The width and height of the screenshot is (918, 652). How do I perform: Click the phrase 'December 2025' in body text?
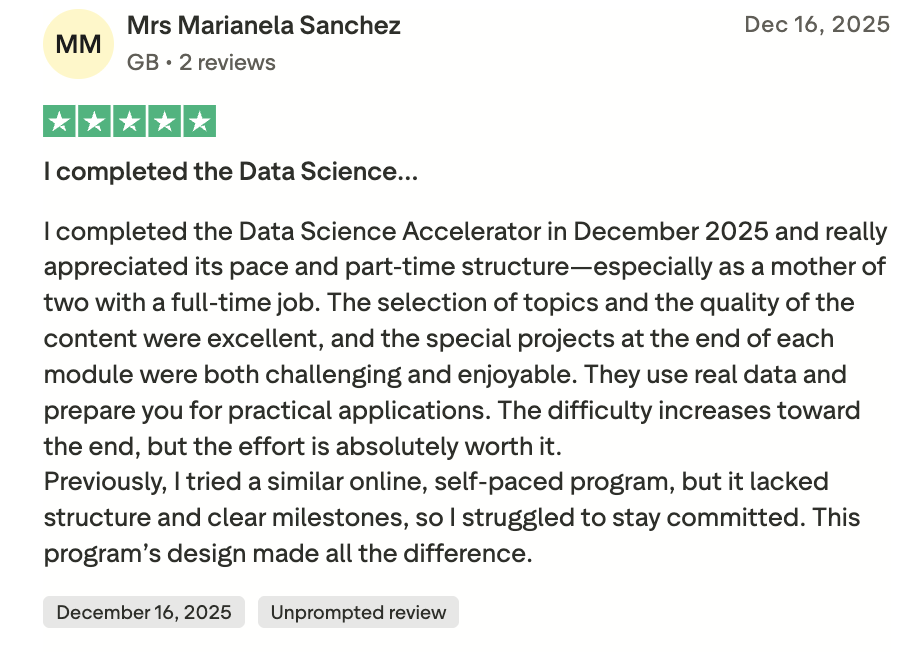pos(671,232)
